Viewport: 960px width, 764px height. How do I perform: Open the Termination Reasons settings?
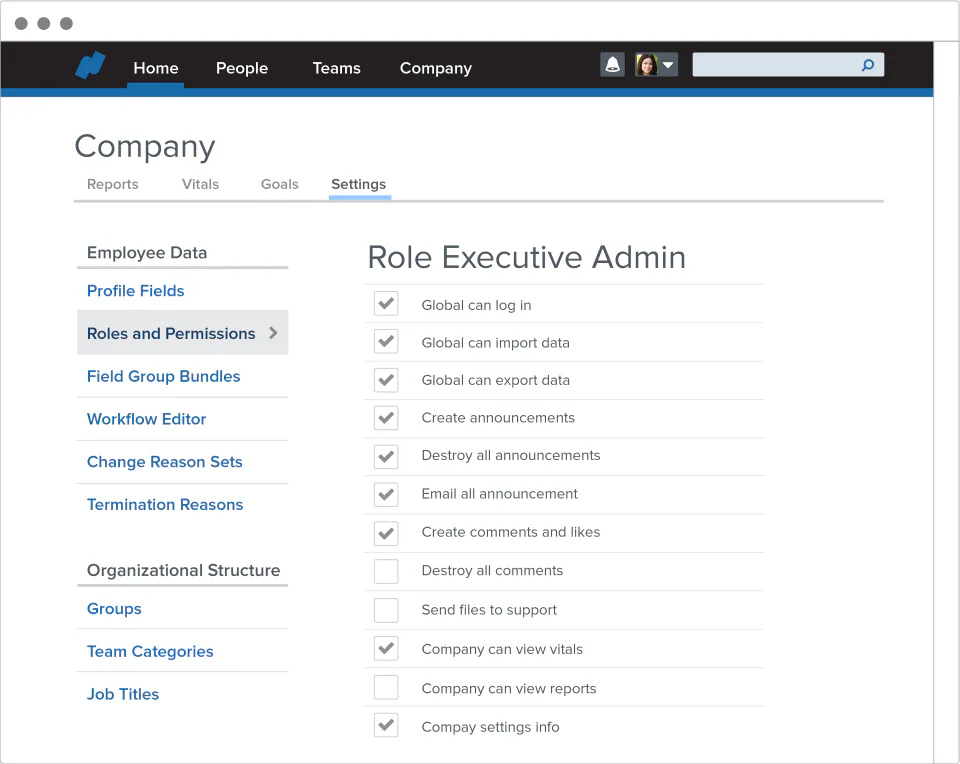(164, 504)
